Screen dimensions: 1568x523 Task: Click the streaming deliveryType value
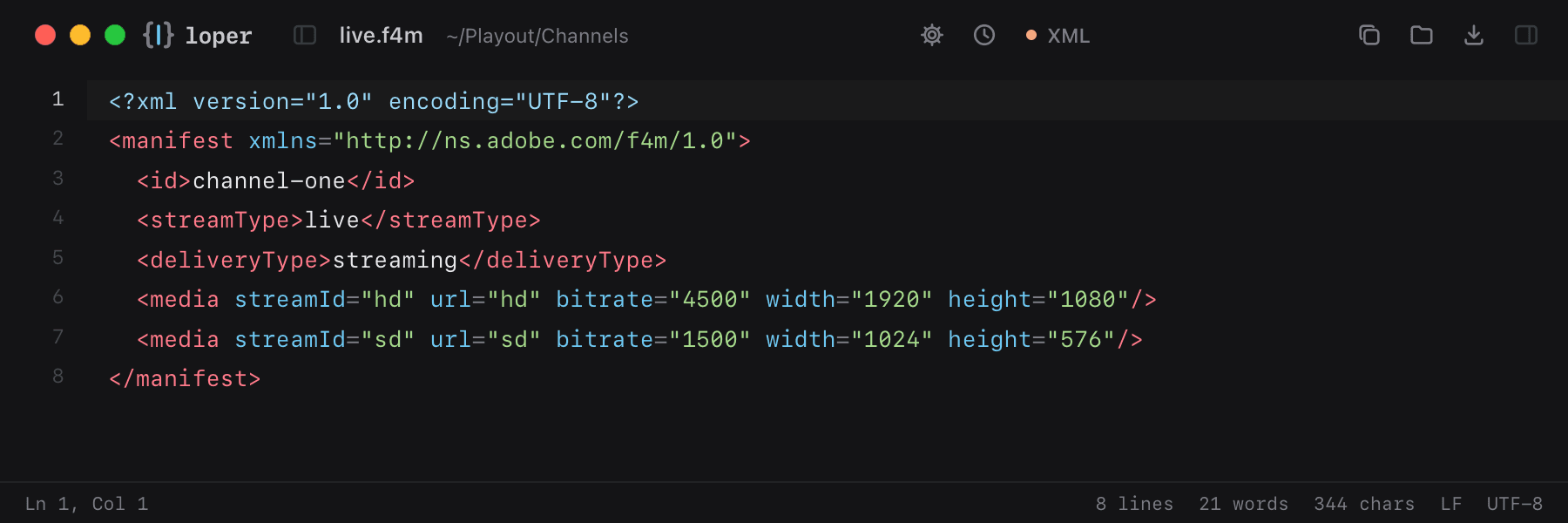click(395, 260)
